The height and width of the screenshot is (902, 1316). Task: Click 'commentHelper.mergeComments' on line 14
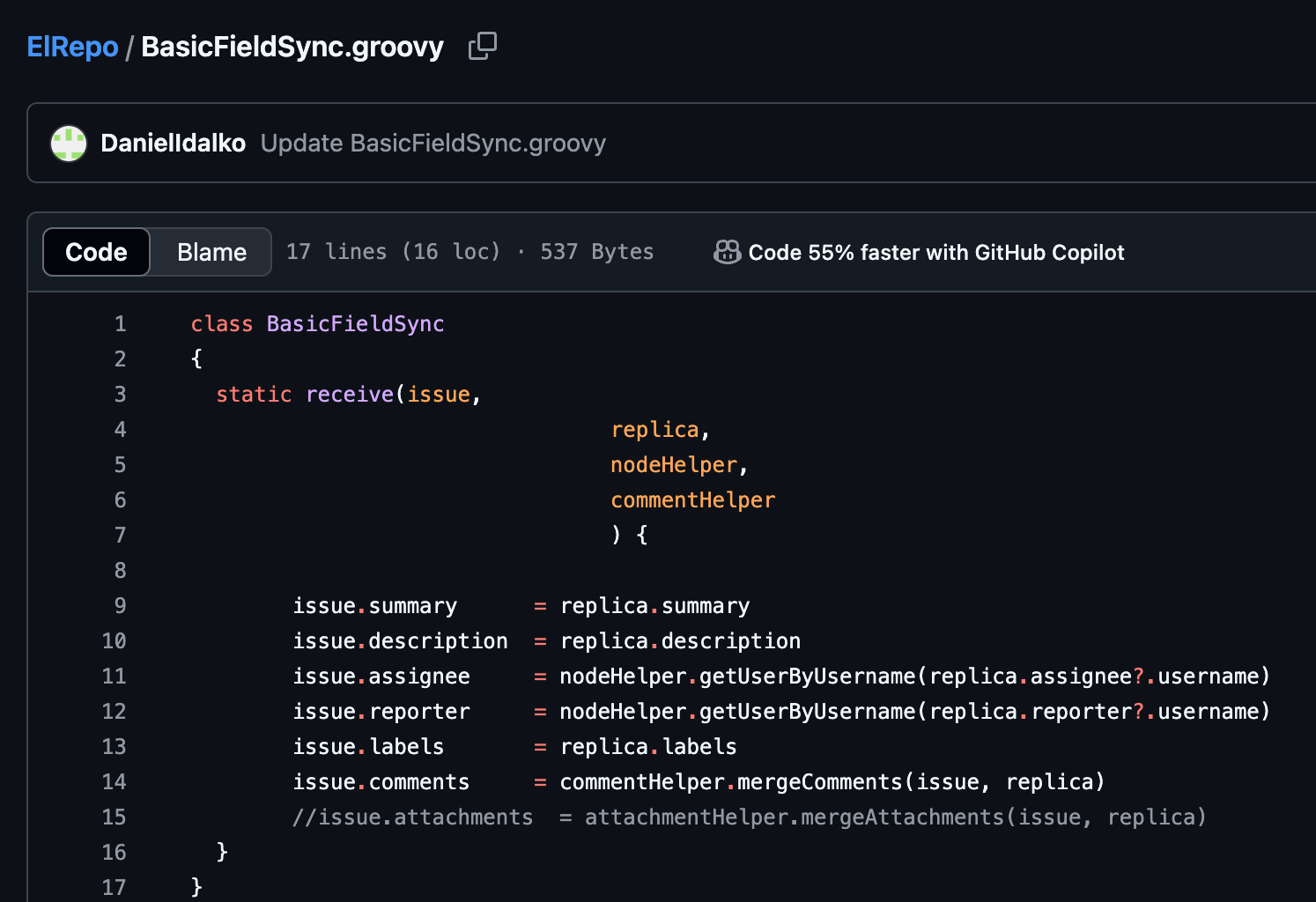(x=731, y=782)
